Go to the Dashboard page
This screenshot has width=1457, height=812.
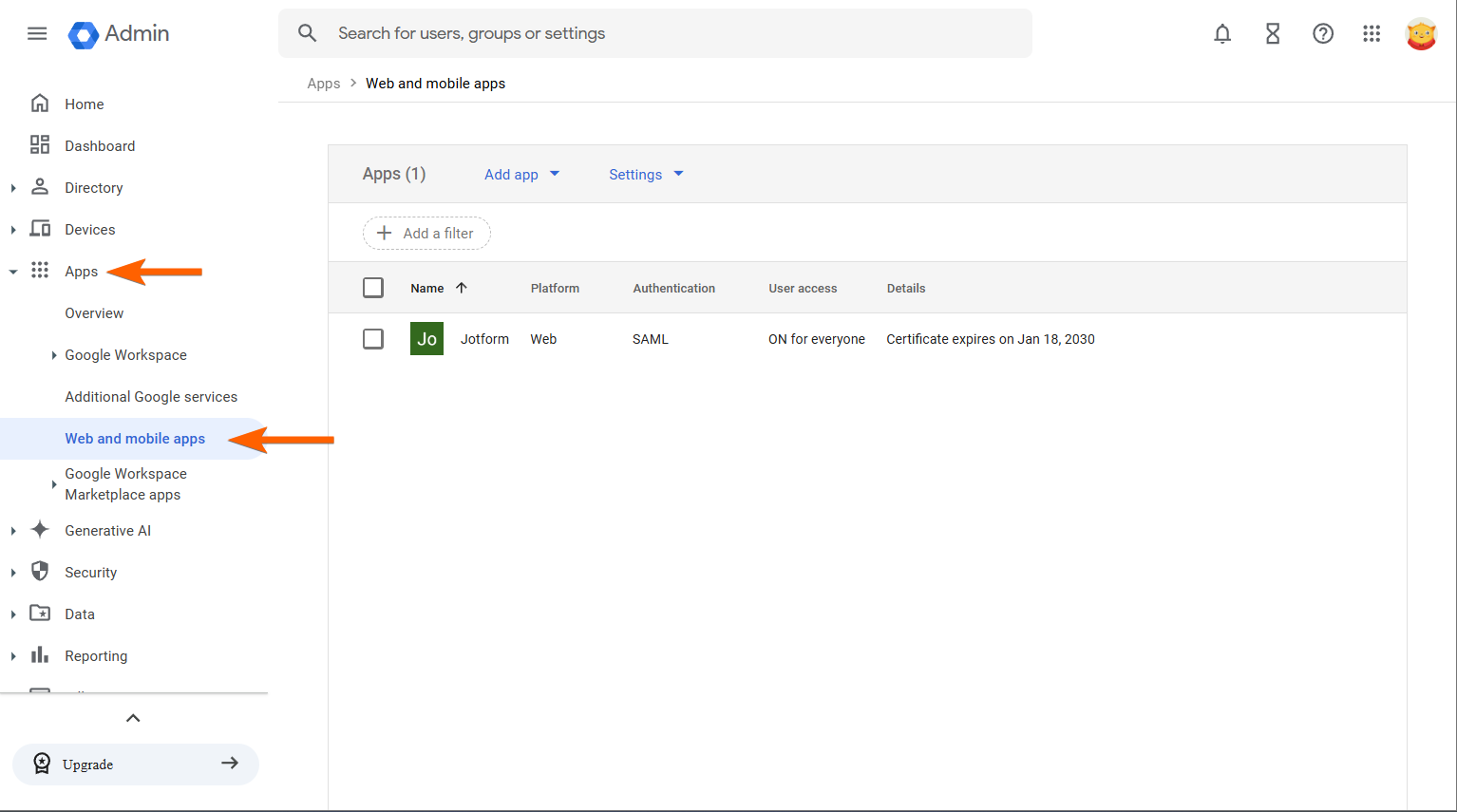pyautogui.click(x=100, y=146)
